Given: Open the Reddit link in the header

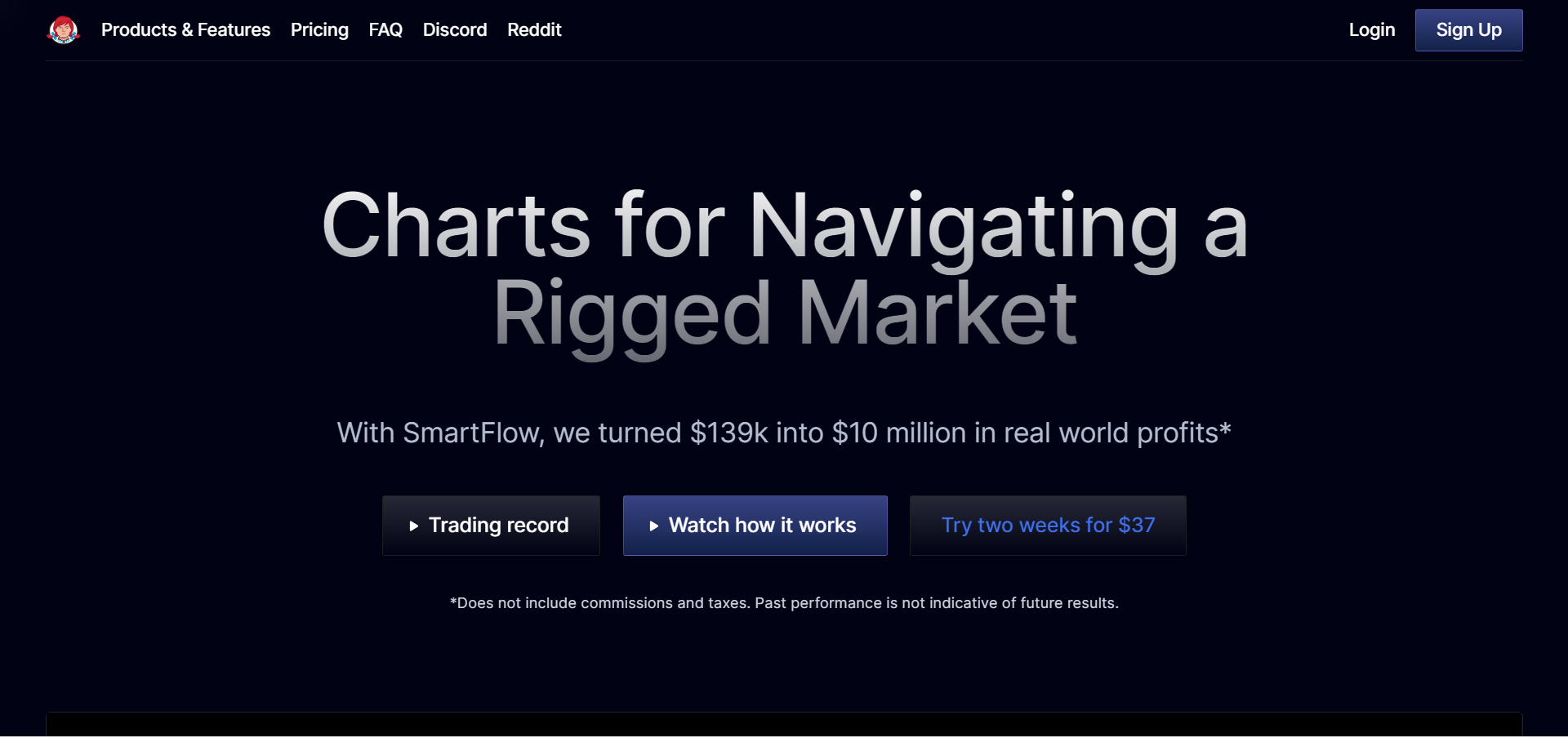Looking at the screenshot, I should click(x=534, y=30).
